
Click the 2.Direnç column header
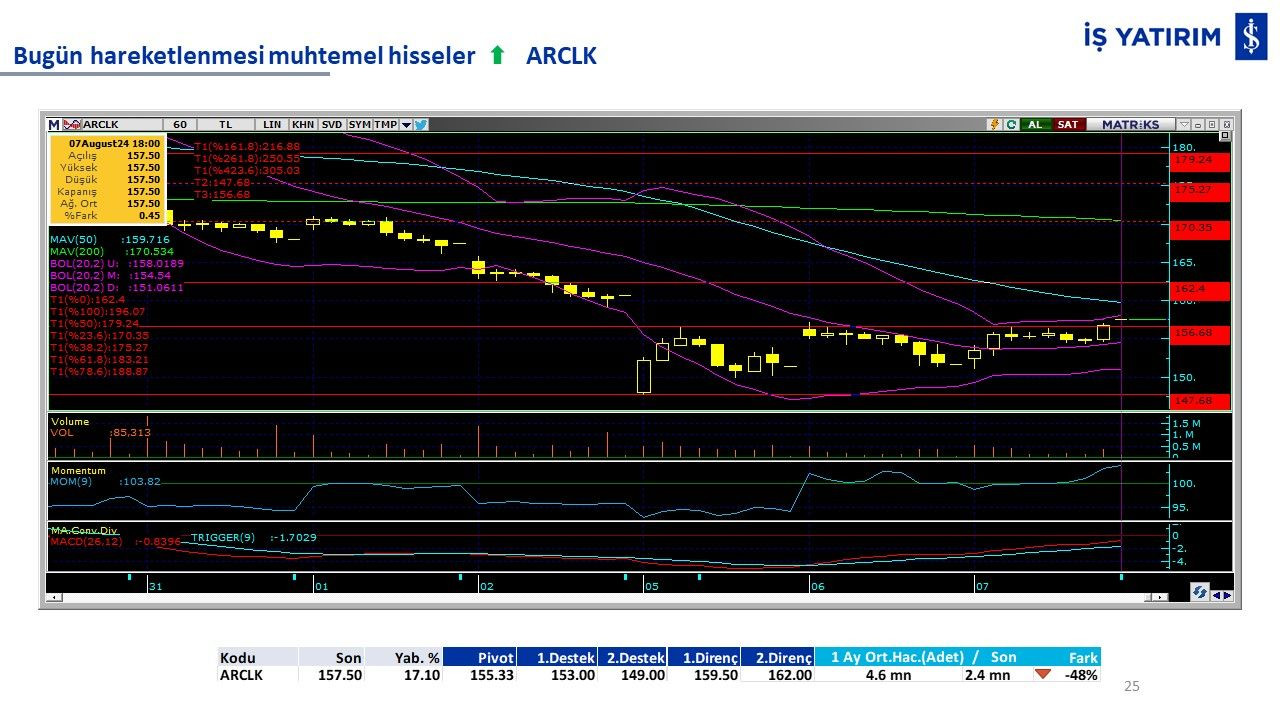pos(778,657)
